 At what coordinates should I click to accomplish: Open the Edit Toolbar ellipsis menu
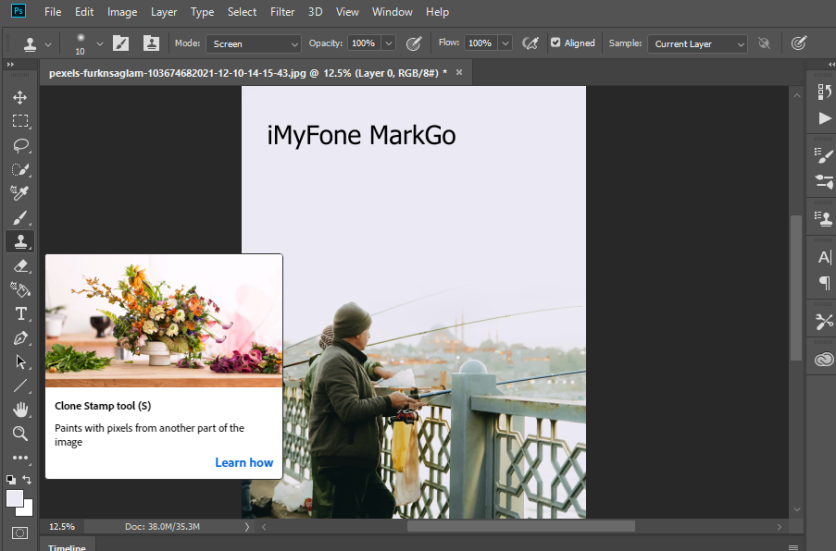[20, 458]
